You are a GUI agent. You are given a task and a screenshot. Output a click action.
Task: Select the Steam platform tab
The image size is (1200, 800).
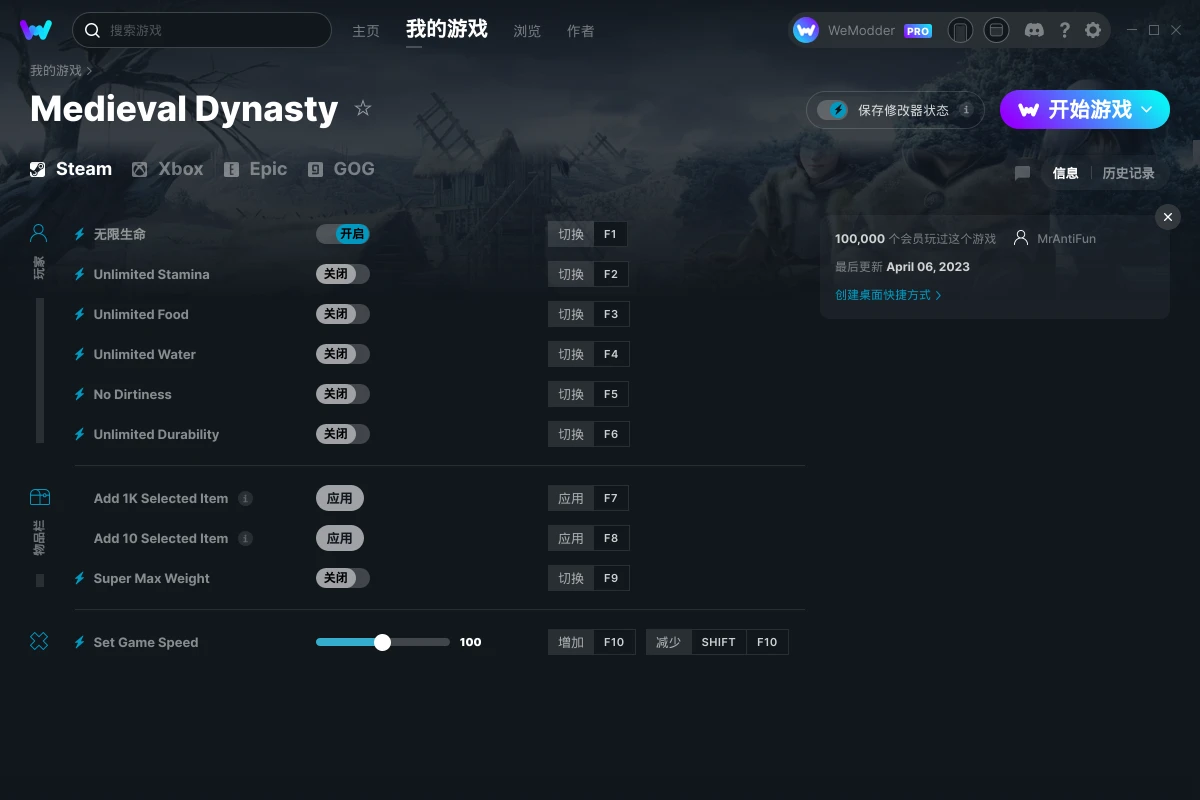(71, 169)
